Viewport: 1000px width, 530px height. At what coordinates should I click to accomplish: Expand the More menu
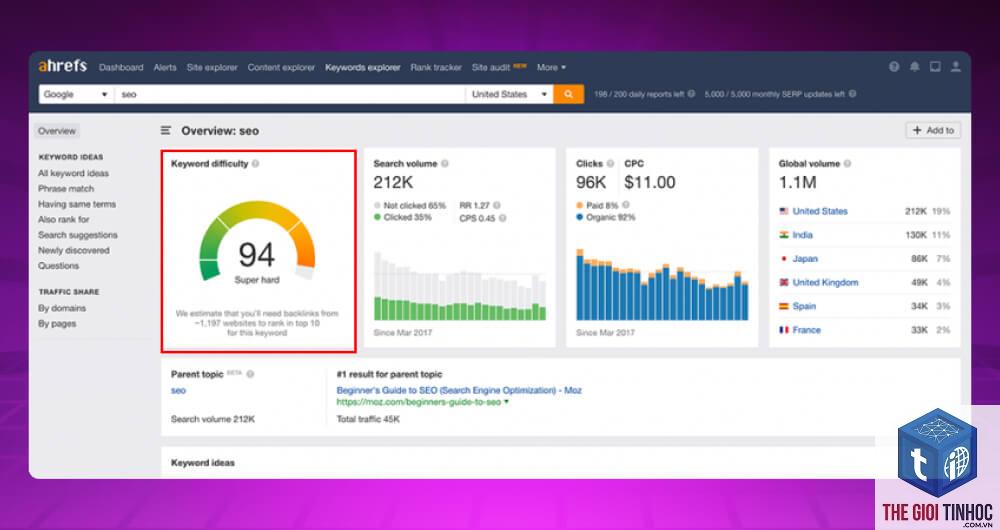click(551, 67)
